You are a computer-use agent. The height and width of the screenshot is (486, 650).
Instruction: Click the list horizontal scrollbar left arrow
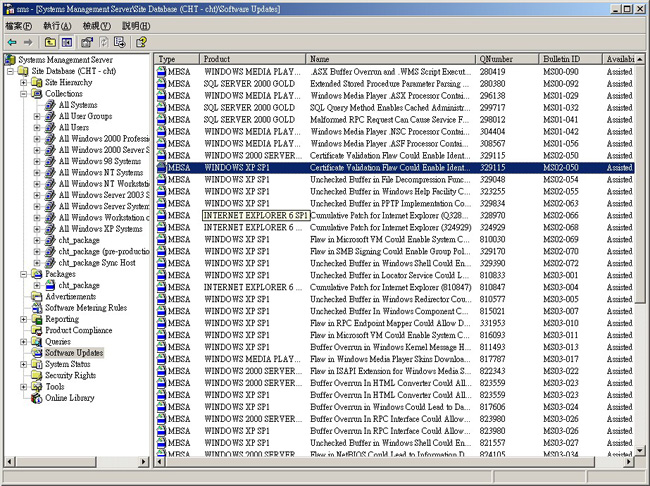coord(160,461)
